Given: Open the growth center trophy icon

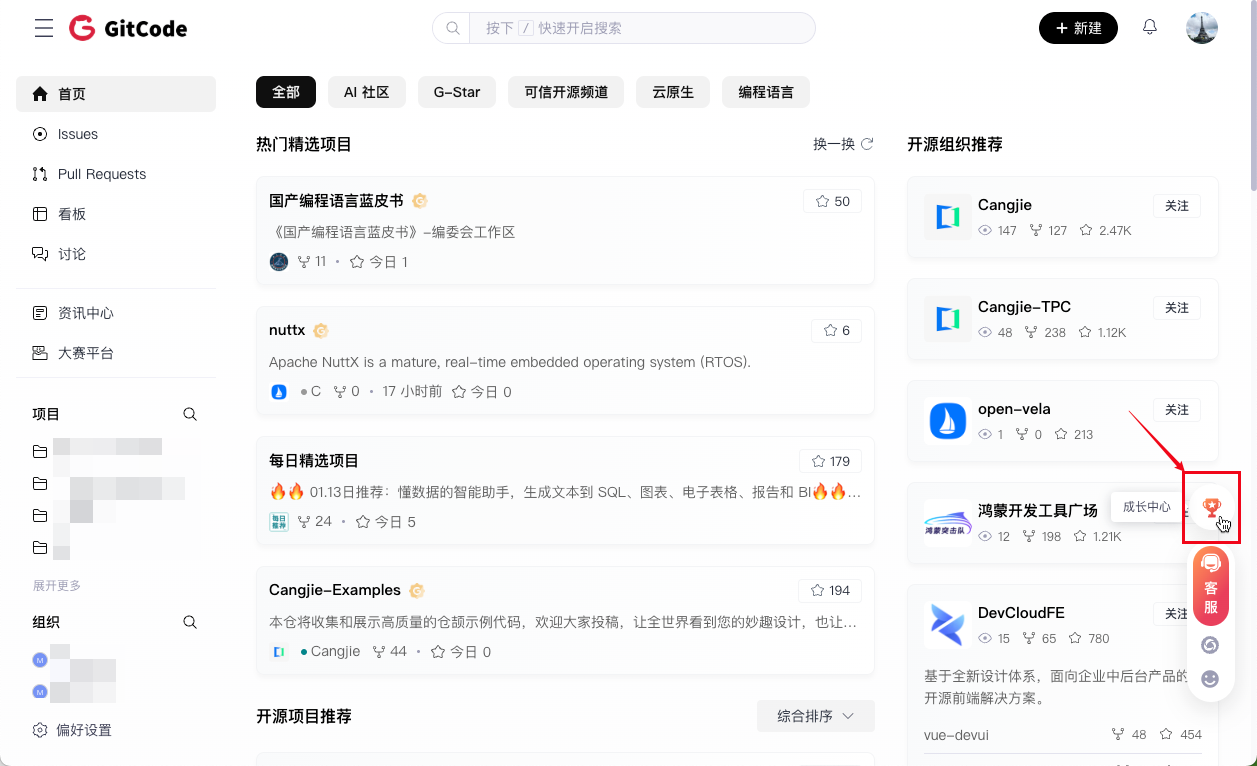Looking at the screenshot, I should [x=1211, y=507].
